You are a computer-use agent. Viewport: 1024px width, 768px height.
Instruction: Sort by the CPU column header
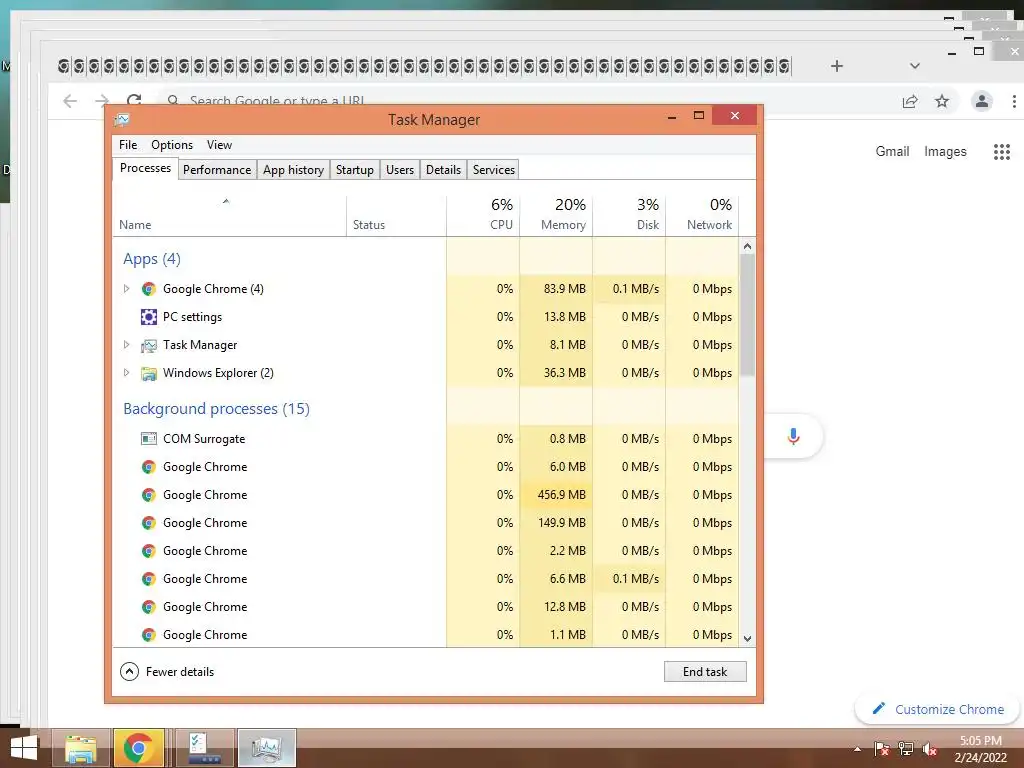[x=483, y=216]
